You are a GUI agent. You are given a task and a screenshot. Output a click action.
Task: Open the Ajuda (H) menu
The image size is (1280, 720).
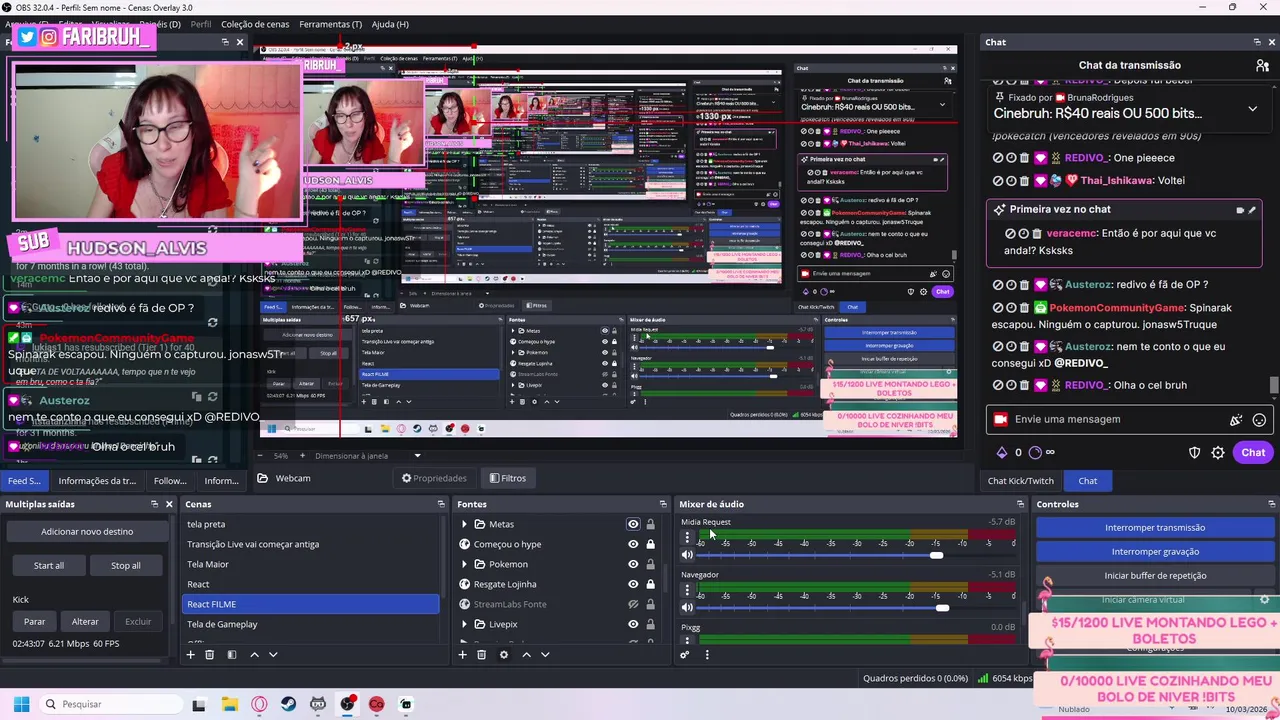coord(390,24)
